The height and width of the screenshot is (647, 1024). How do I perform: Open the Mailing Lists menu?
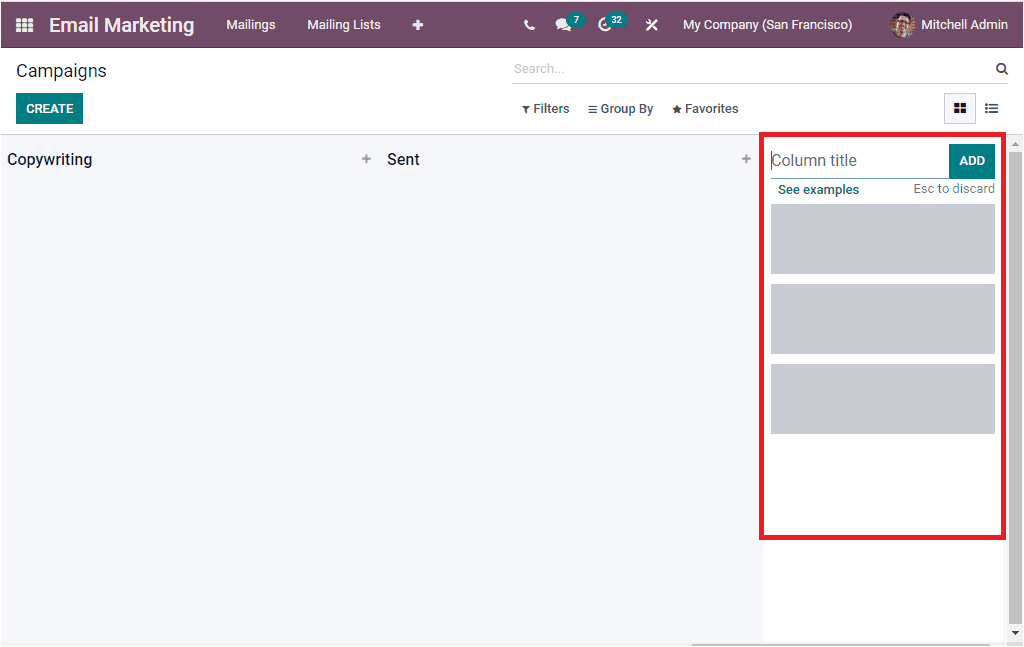tap(343, 24)
